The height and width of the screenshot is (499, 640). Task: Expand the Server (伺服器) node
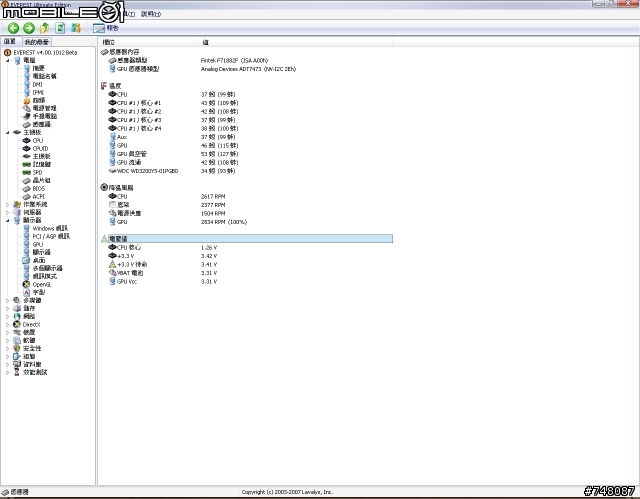pos(7,213)
